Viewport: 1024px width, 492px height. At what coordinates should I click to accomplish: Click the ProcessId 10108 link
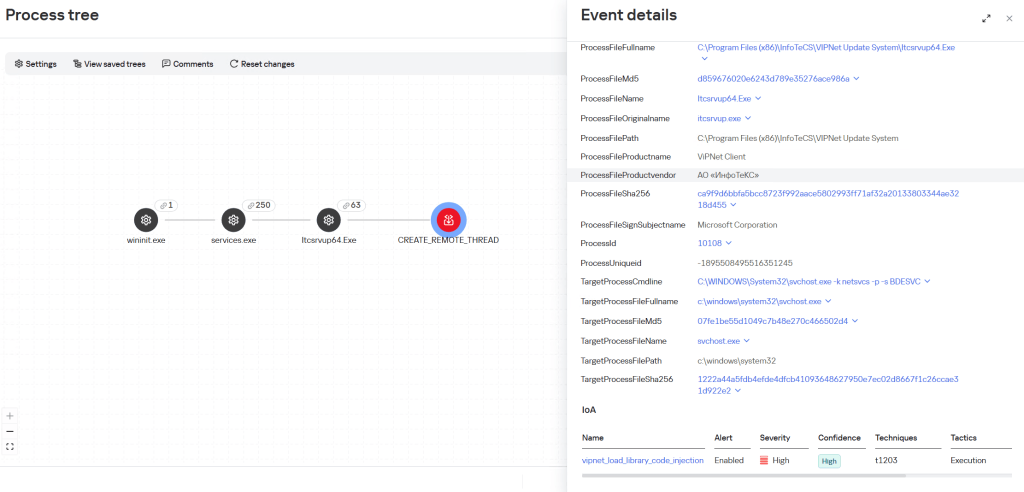709,242
